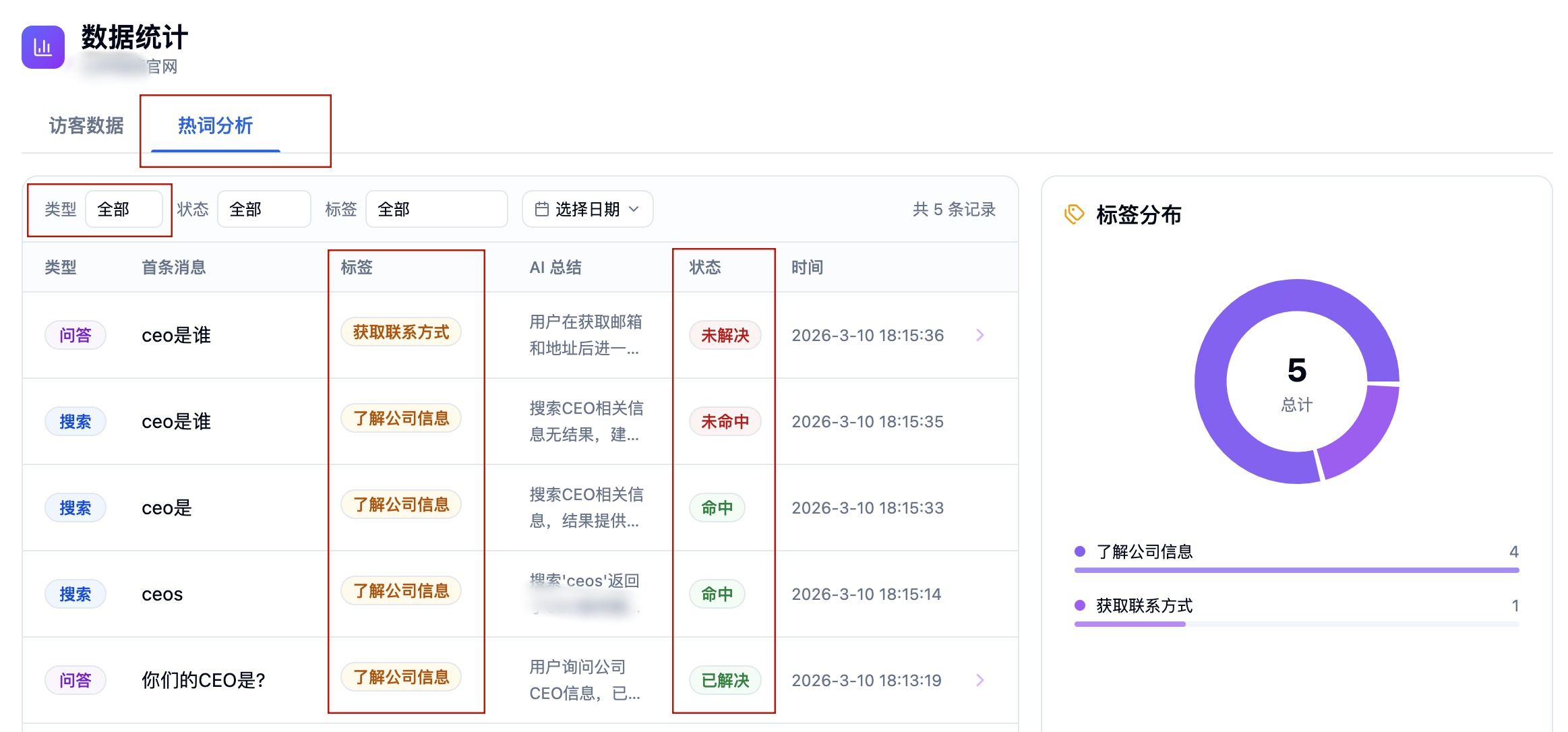Click the 获取联系方式 progress bar in legend

click(x=1130, y=624)
